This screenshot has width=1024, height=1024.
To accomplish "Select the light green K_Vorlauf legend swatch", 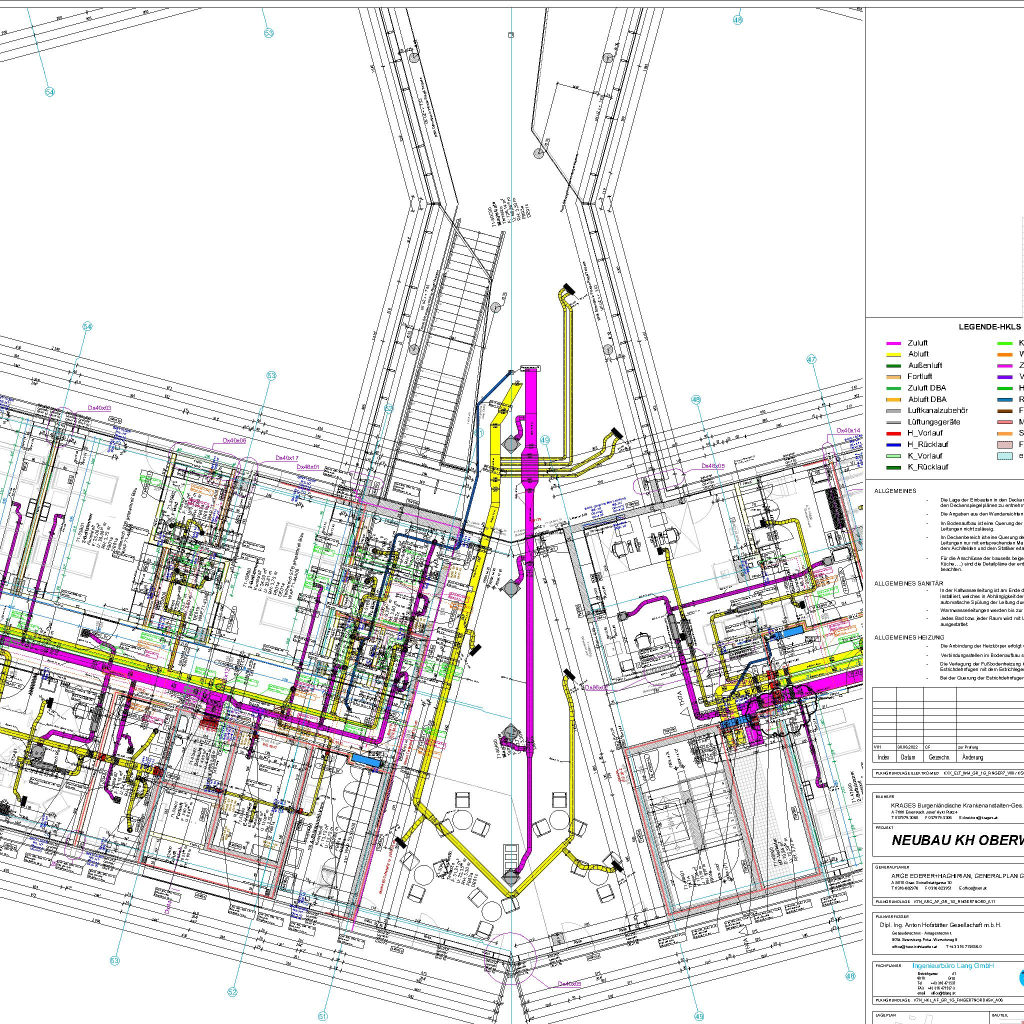I will pyautogui.click(x=893, y=456).
